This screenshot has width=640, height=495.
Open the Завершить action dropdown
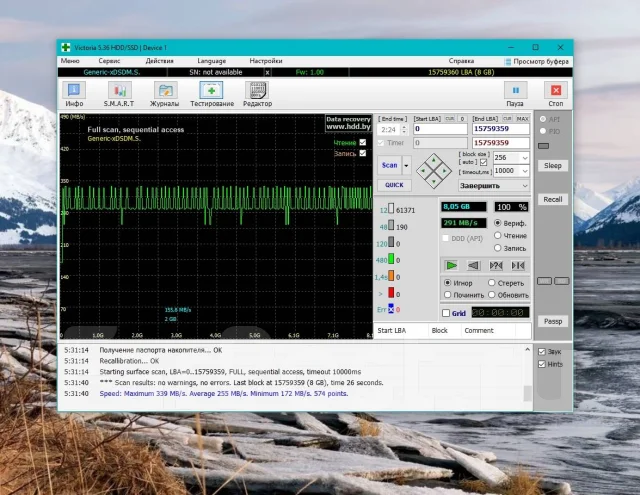pyautogui.click(x=494, y=186)
